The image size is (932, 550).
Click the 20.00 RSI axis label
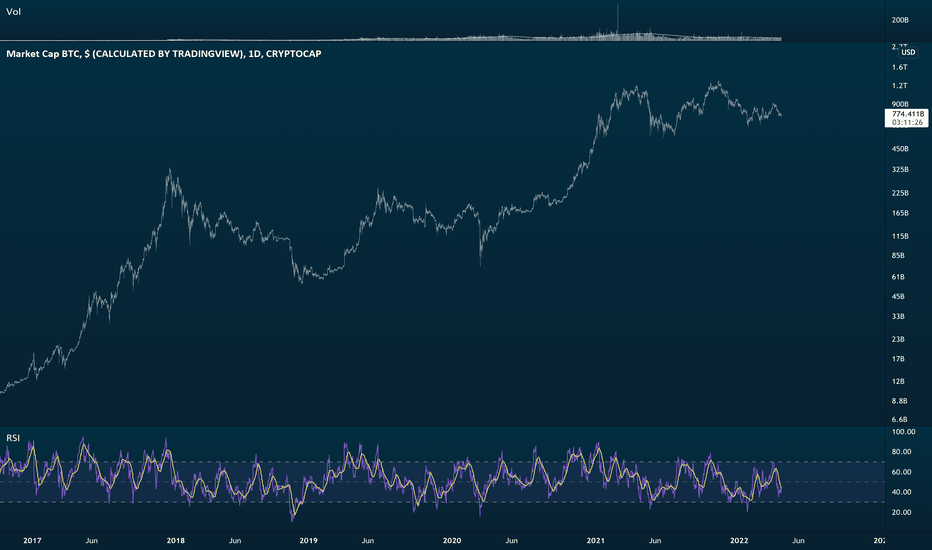(902, 512)
